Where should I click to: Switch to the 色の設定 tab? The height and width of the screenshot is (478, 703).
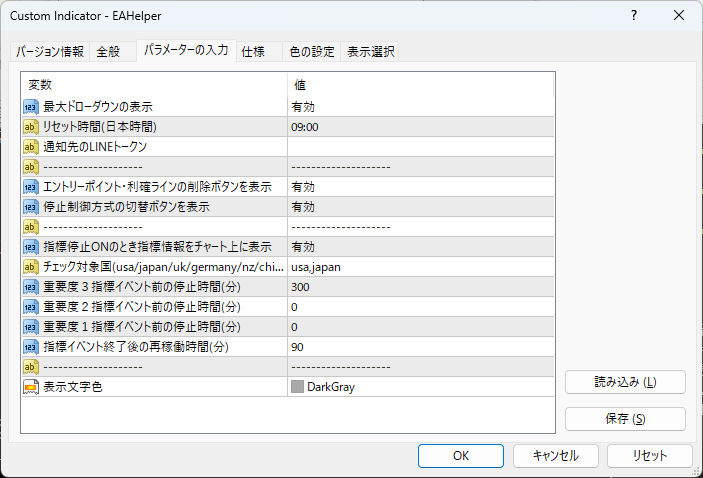pyautogui.click(x=311, y=52)
